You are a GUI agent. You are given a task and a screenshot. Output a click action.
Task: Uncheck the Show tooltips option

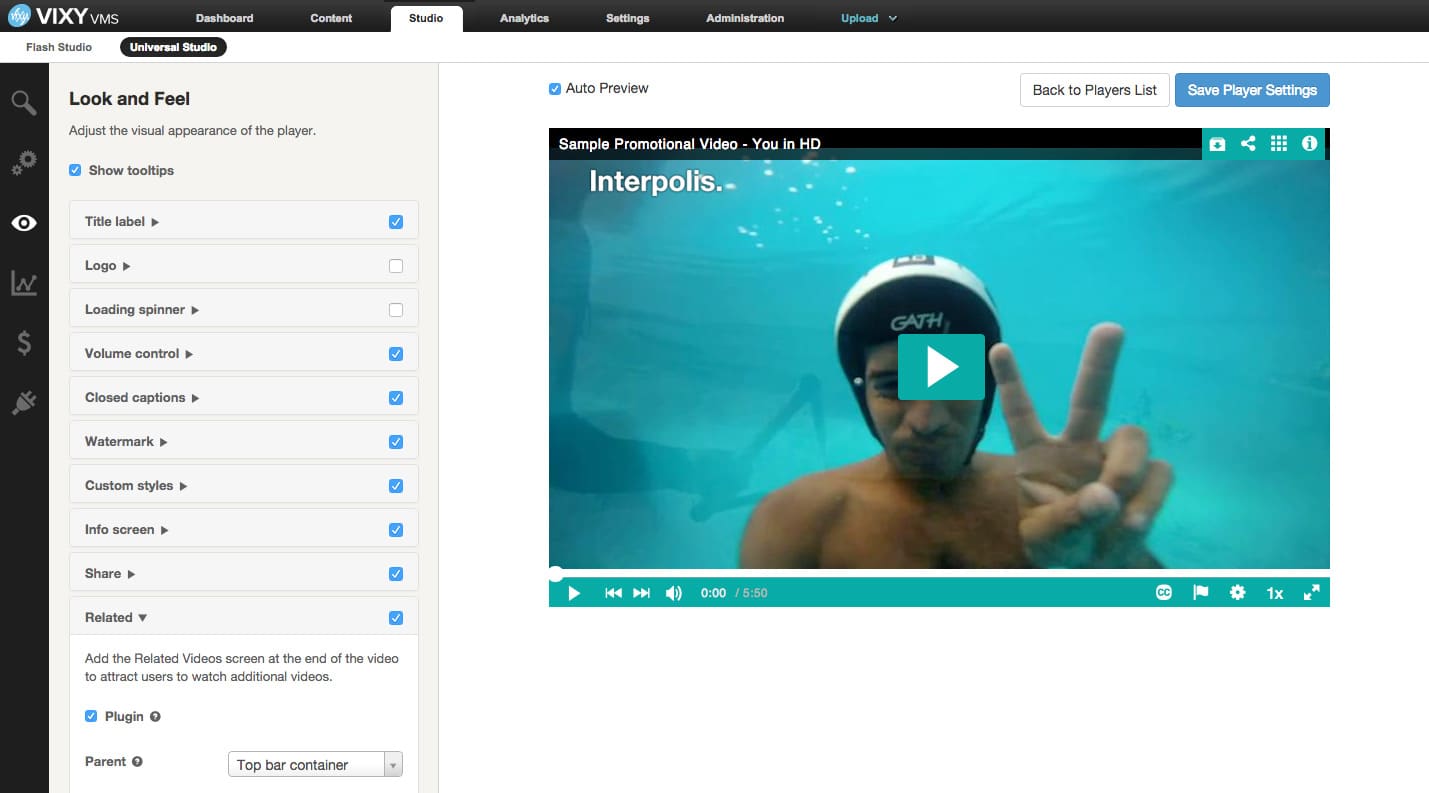coord(75,170)
